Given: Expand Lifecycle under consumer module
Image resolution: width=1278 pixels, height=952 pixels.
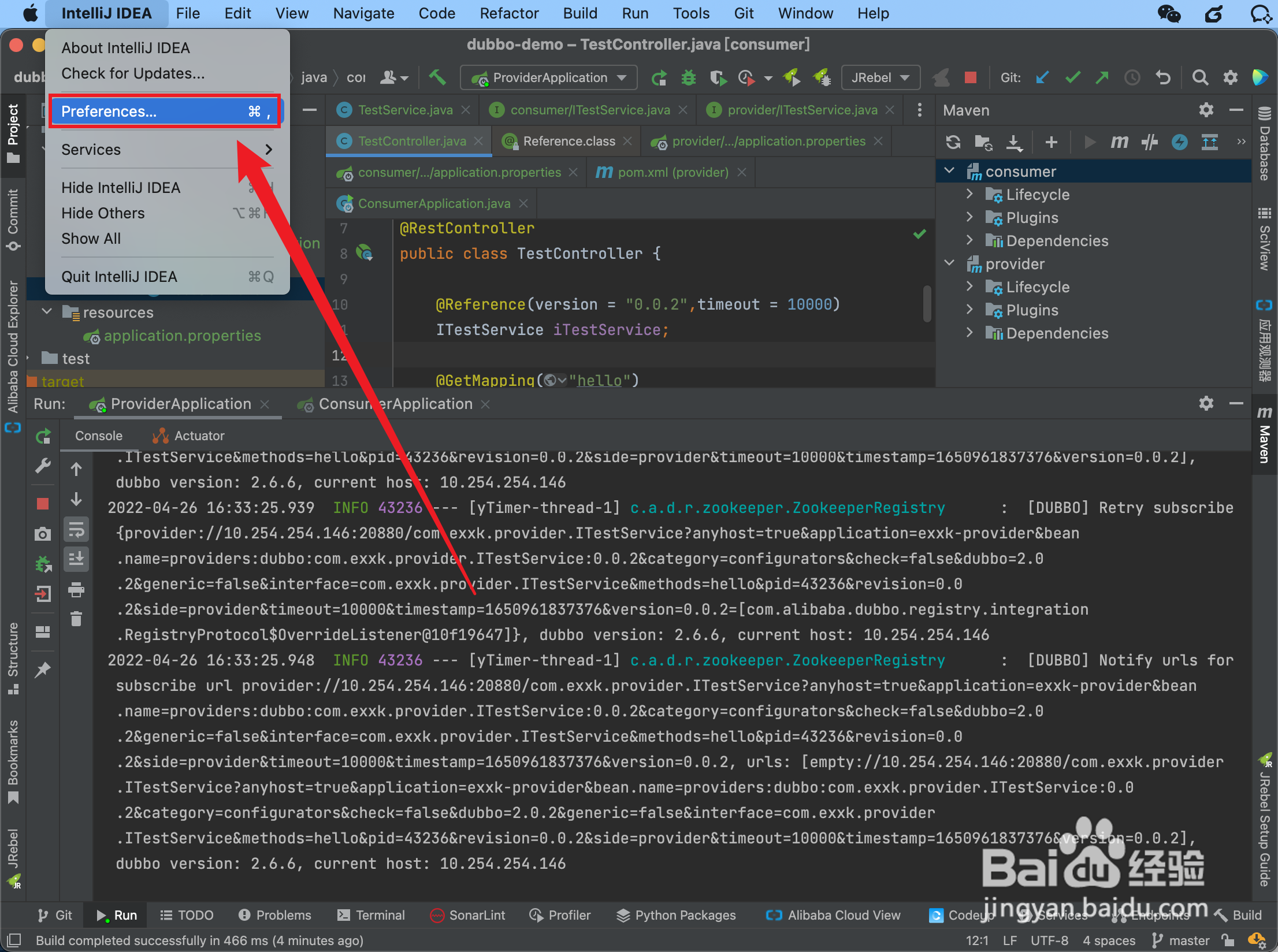Looking at the screenshot, I should [970, 194].
